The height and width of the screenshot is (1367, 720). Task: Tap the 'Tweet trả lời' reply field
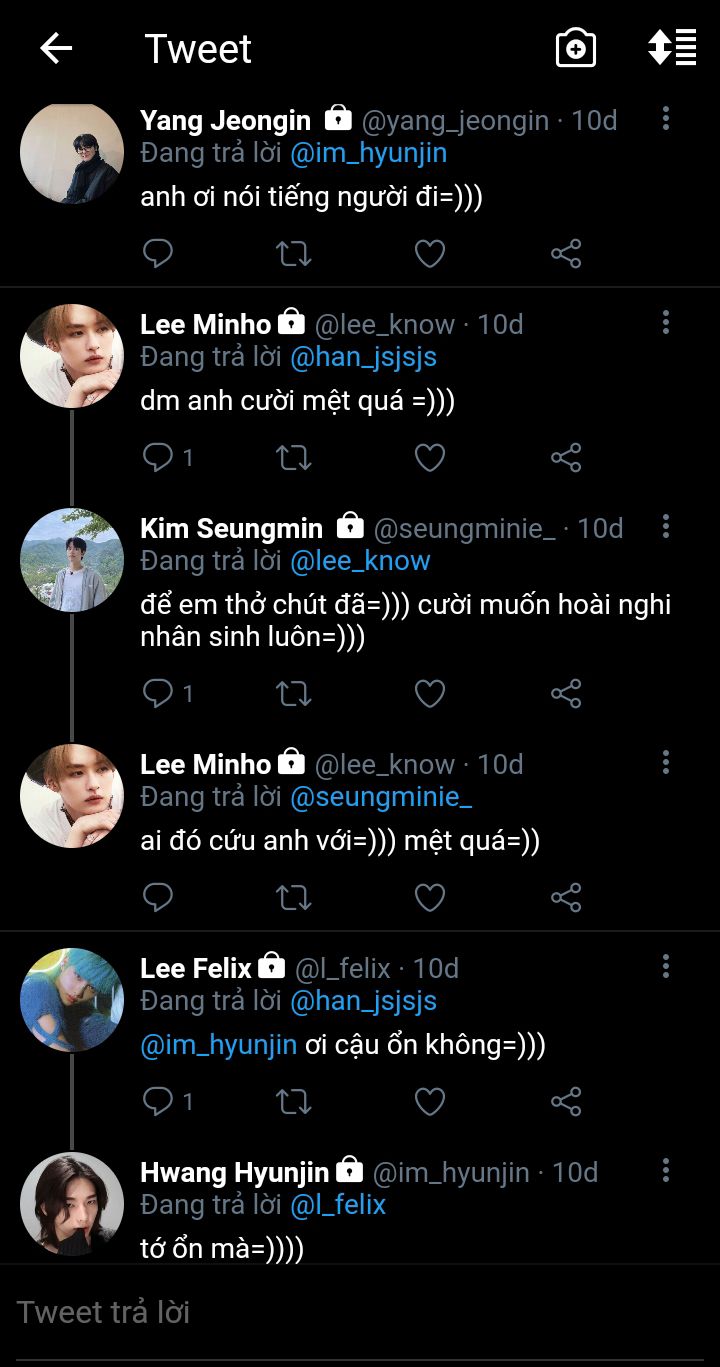coord(300,1312)
